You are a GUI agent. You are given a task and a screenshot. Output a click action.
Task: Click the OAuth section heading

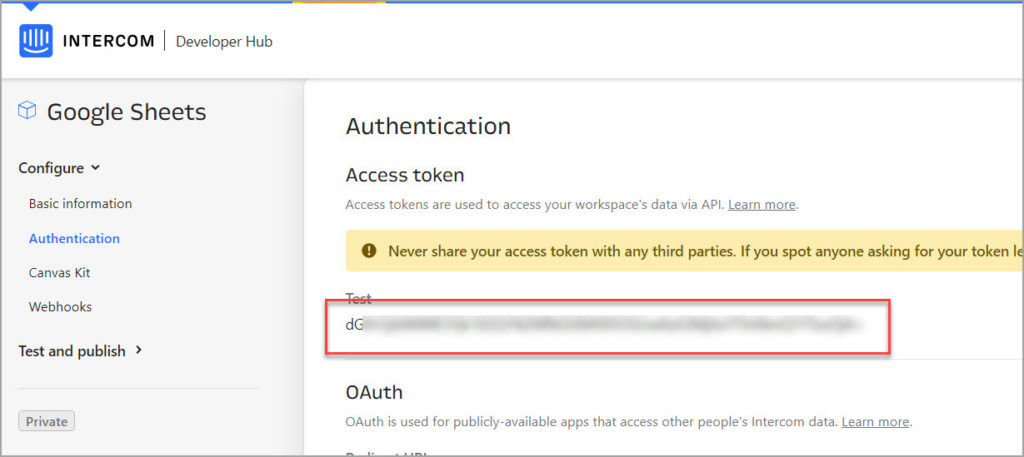point(374,391)
